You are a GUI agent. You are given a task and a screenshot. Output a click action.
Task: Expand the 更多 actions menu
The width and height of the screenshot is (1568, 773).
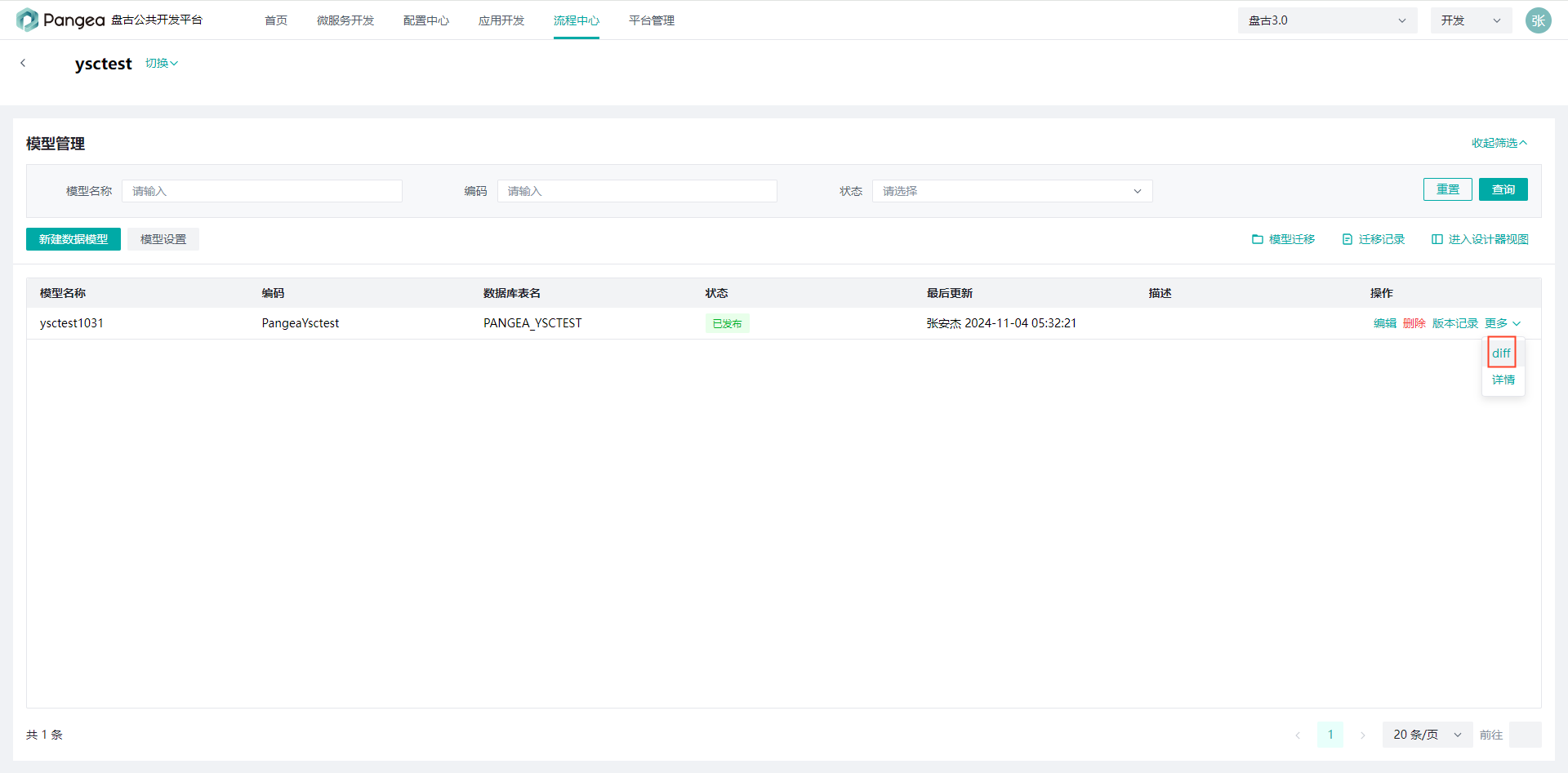1503,323
